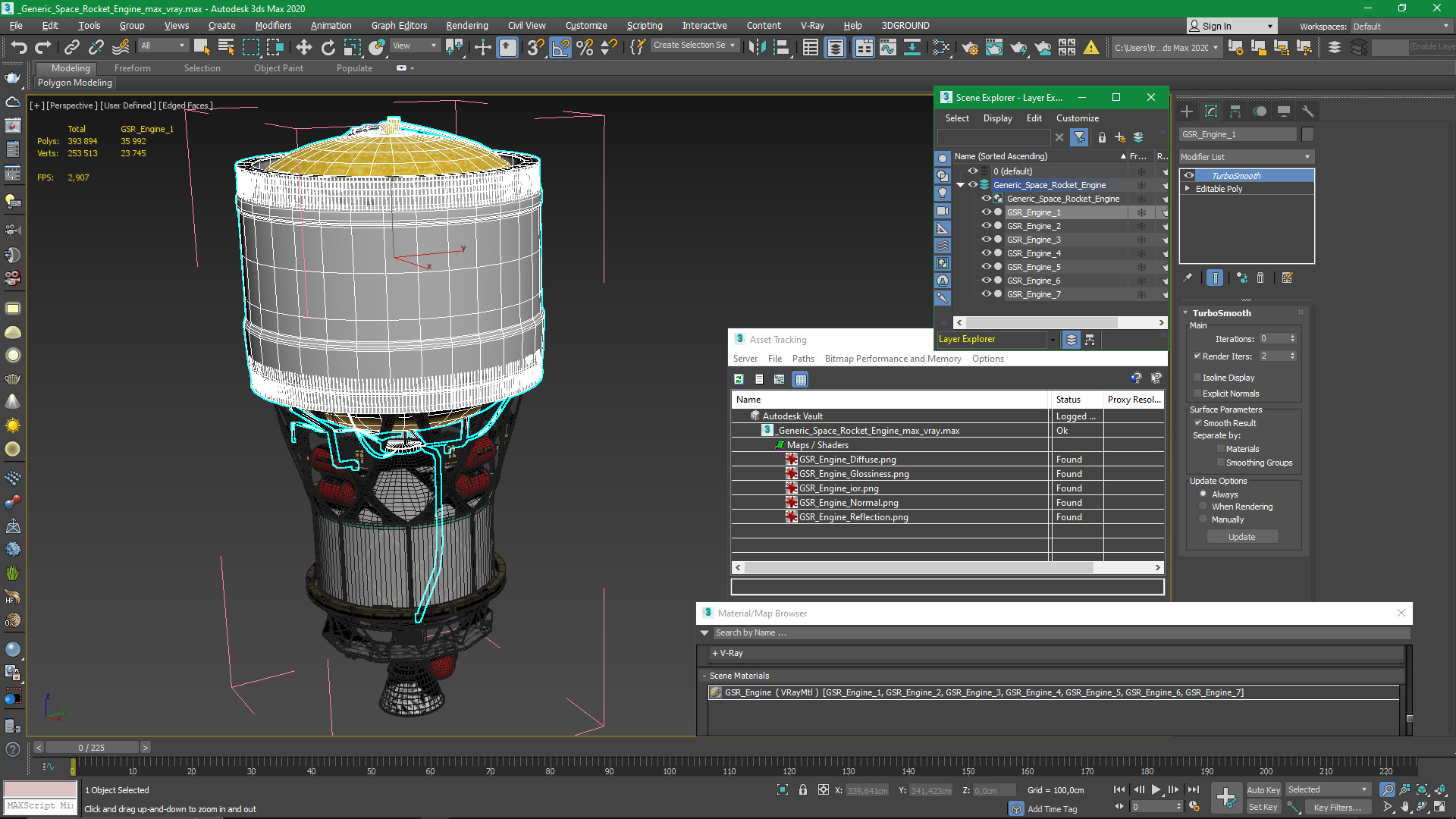Open the Create tab in Command Panel
Image resolution: width=1456 pixels, height=819 pixels.
(1187, 111)
